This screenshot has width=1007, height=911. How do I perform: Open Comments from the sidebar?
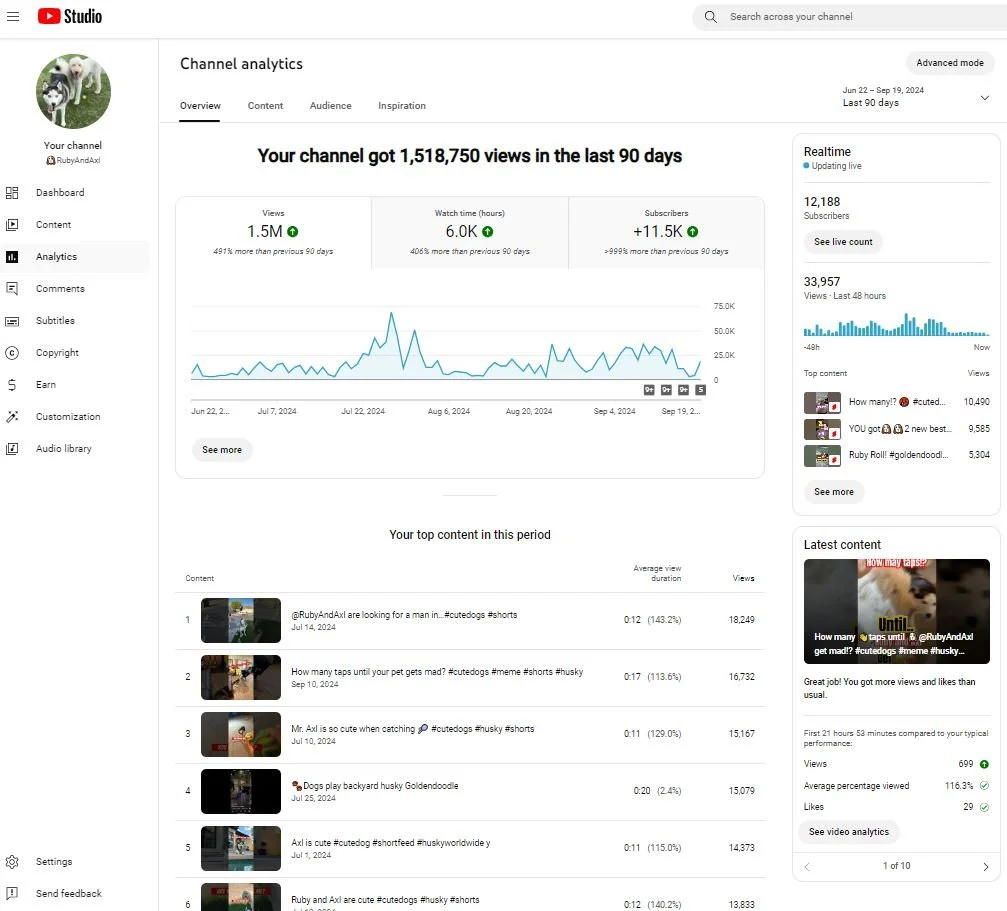(x=60, y=289)
